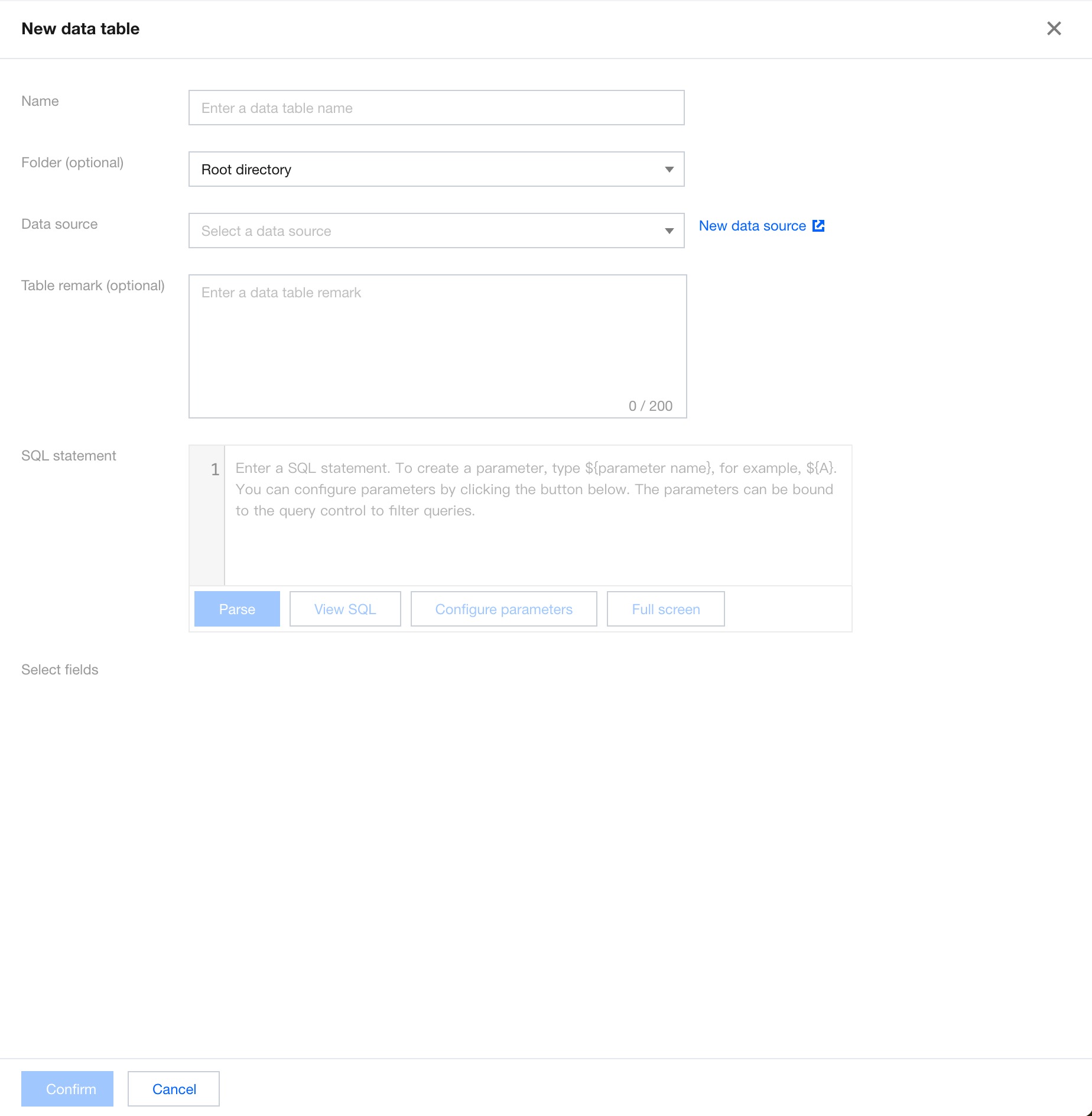
Task: Click the SQL statement label
Action: point(69,456)
